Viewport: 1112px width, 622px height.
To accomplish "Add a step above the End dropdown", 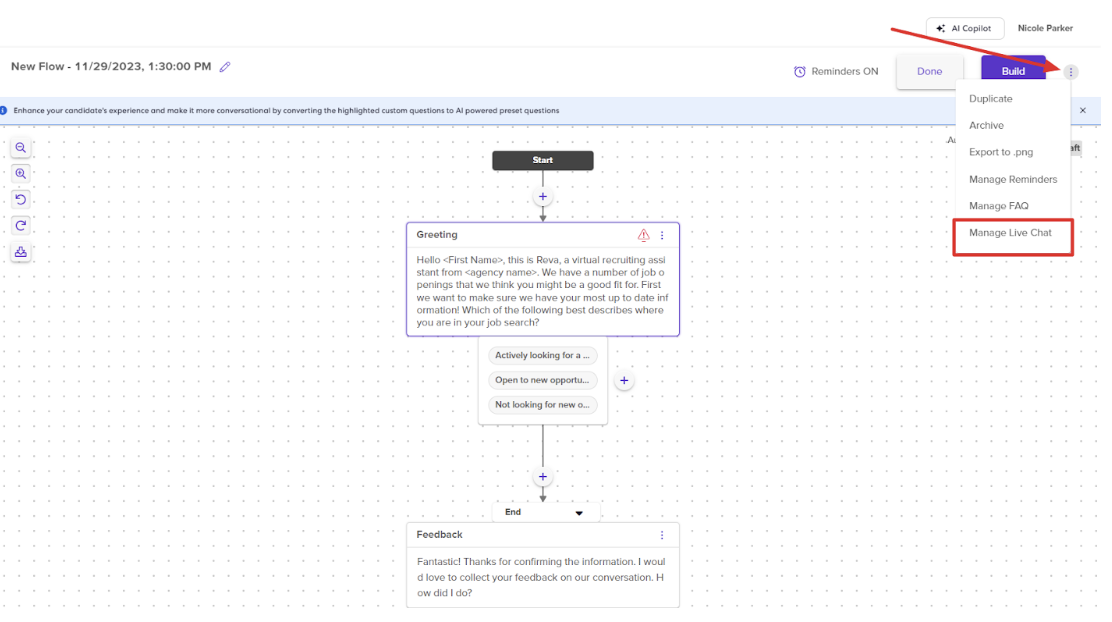I will (x=543, y=477).
